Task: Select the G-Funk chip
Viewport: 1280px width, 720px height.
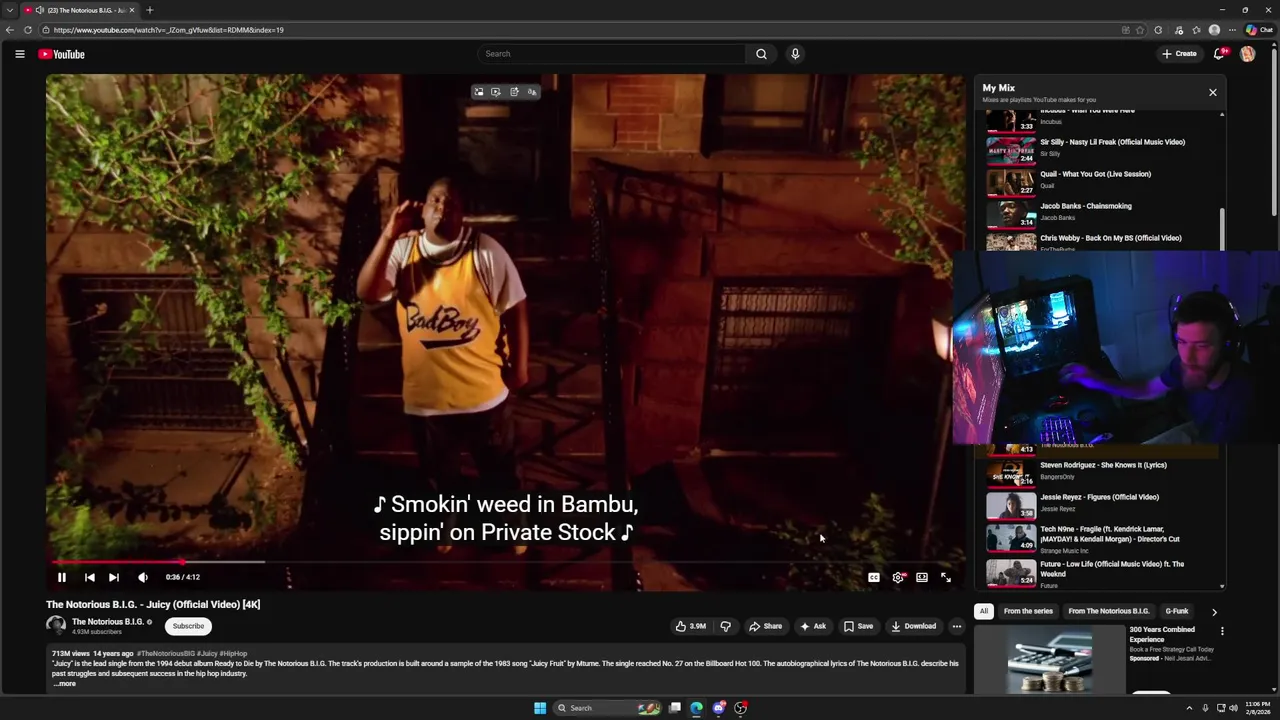Action: pyautogui.click(x=1177, y=611)
